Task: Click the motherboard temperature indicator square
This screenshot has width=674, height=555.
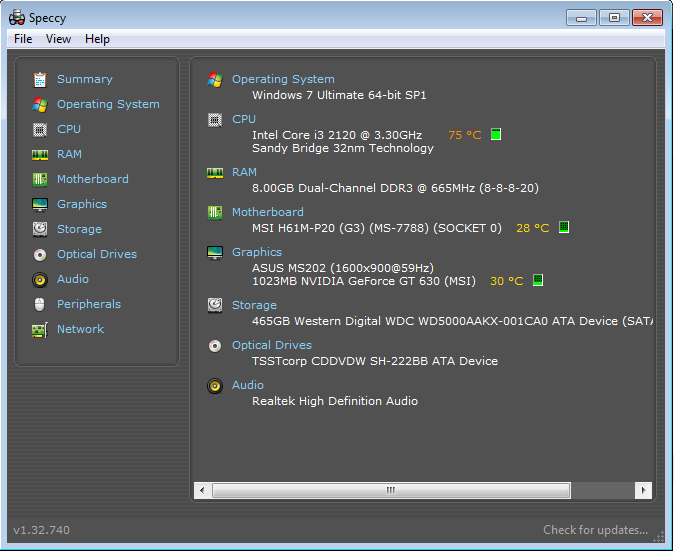Action: tap(564, 227)
